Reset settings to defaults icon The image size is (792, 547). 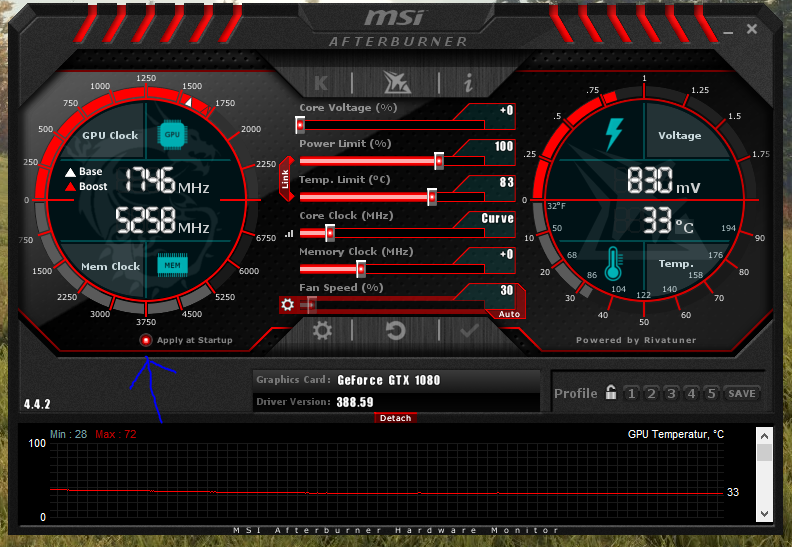395,331
